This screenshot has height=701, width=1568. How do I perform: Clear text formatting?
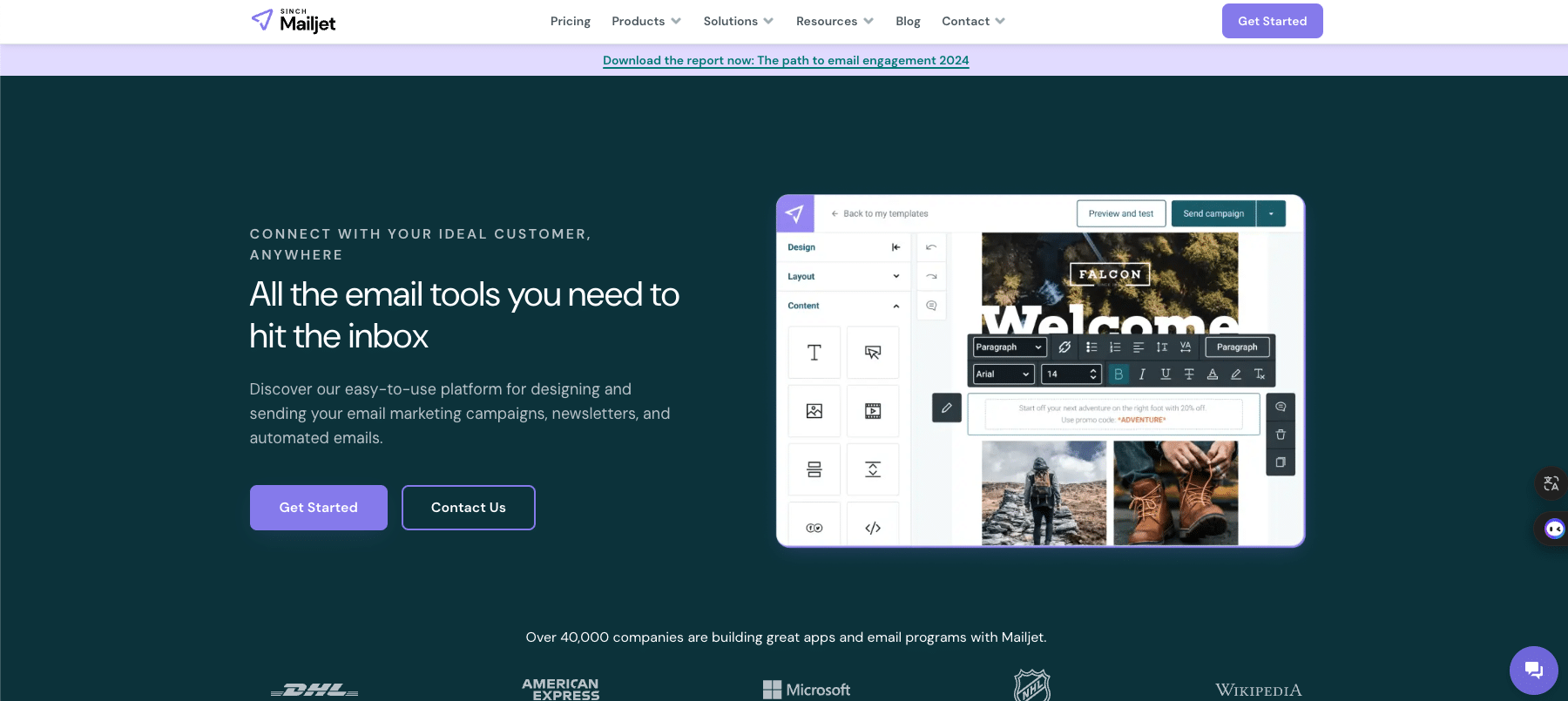1260,374
